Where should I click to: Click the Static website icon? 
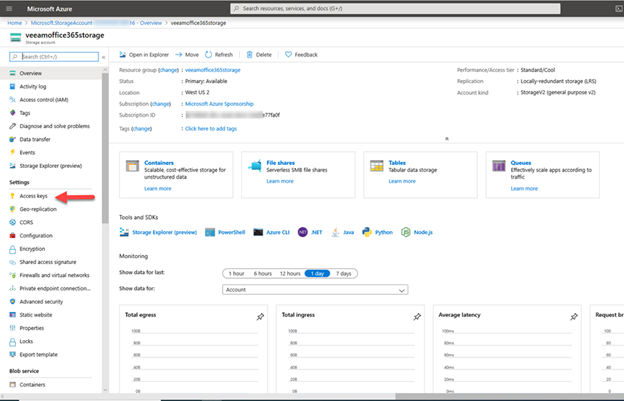12,315
